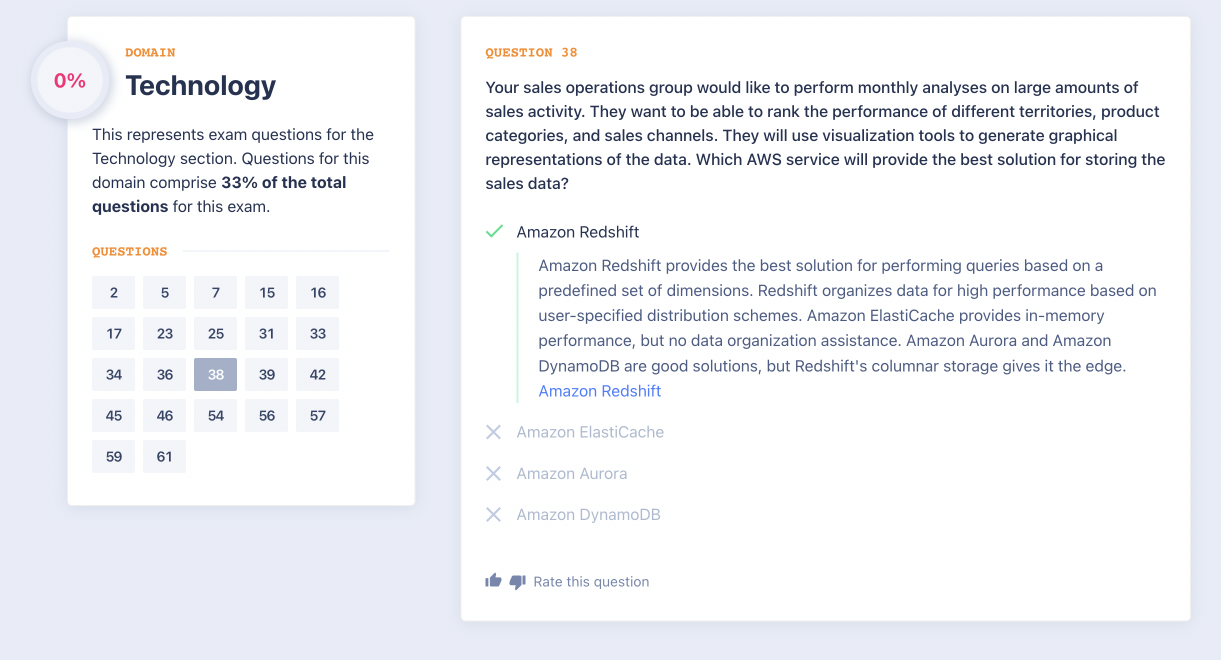Click the thumbs up rating icon
Screen dimensions: 1221x660
493,581
